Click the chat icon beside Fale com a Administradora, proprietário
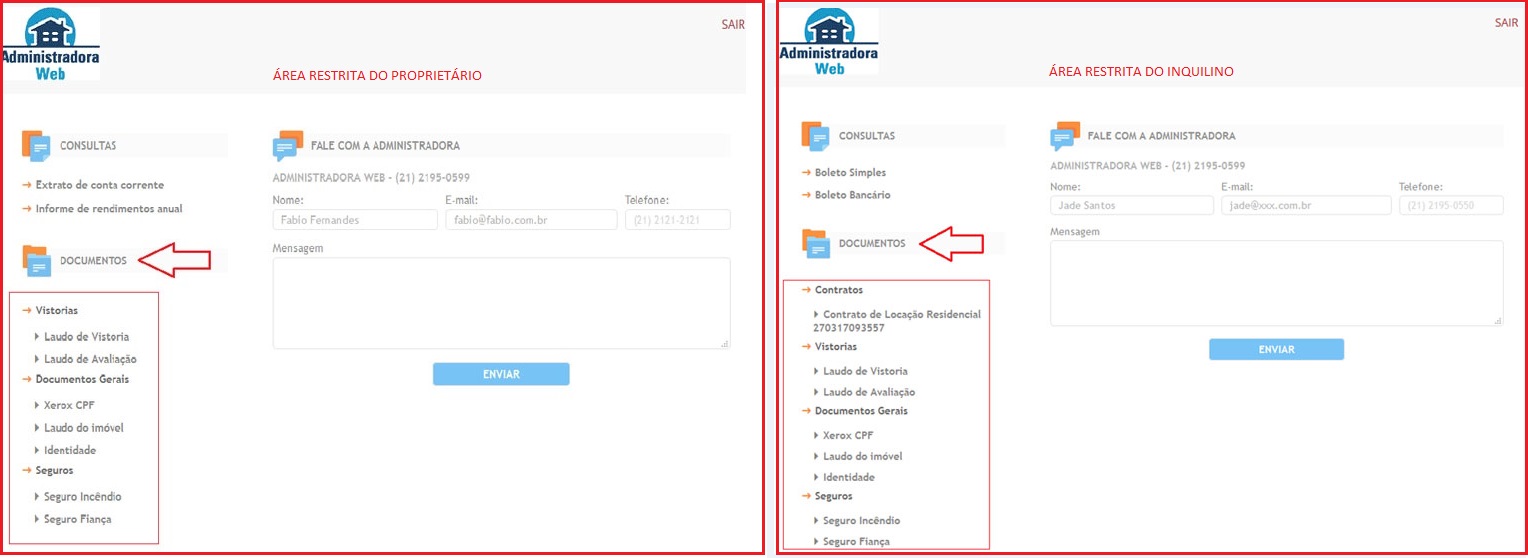The width and height of the screenshot is (1528, 558). click(x=288, y=146)
